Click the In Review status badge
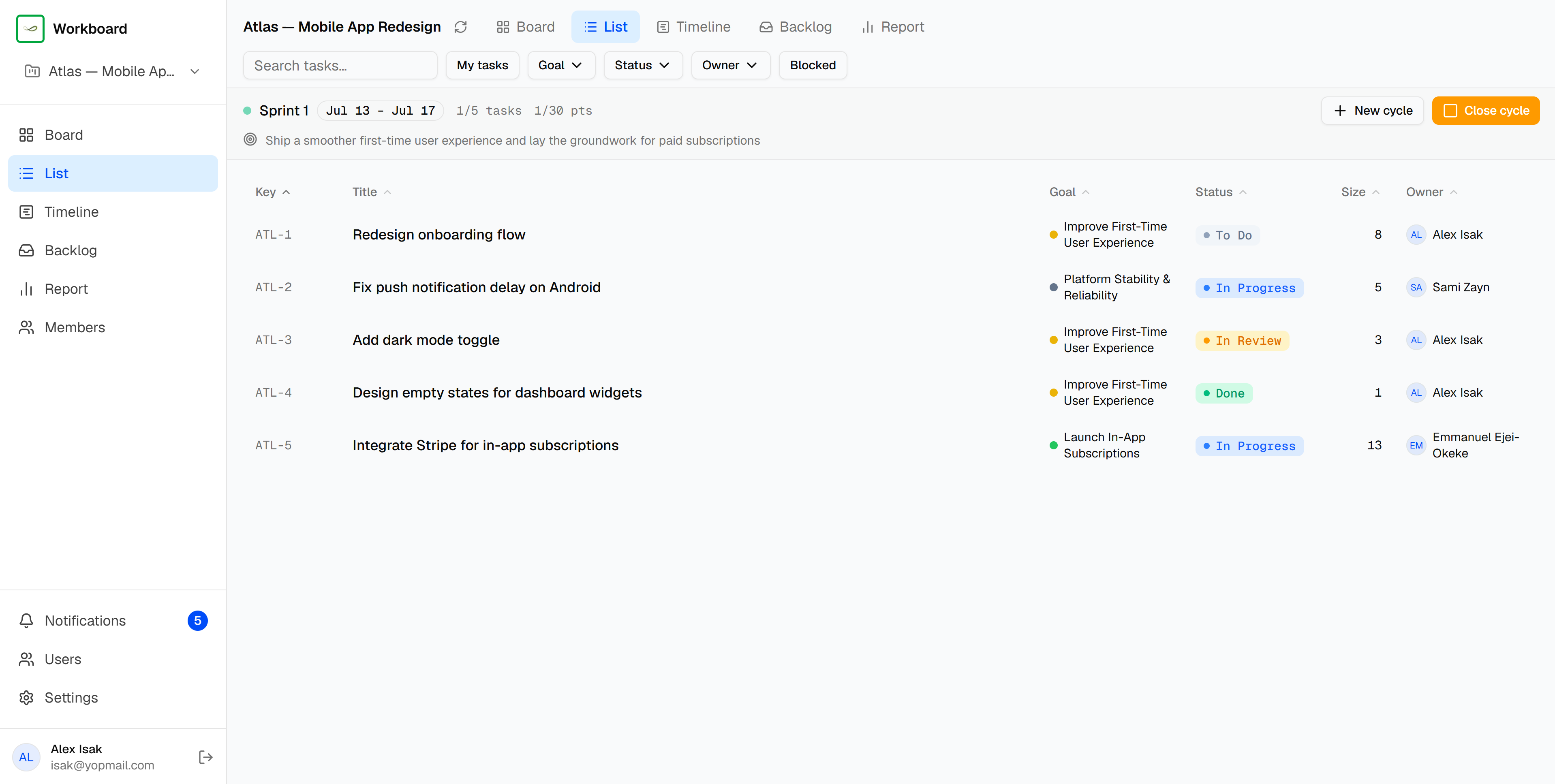 [1242, 341]
